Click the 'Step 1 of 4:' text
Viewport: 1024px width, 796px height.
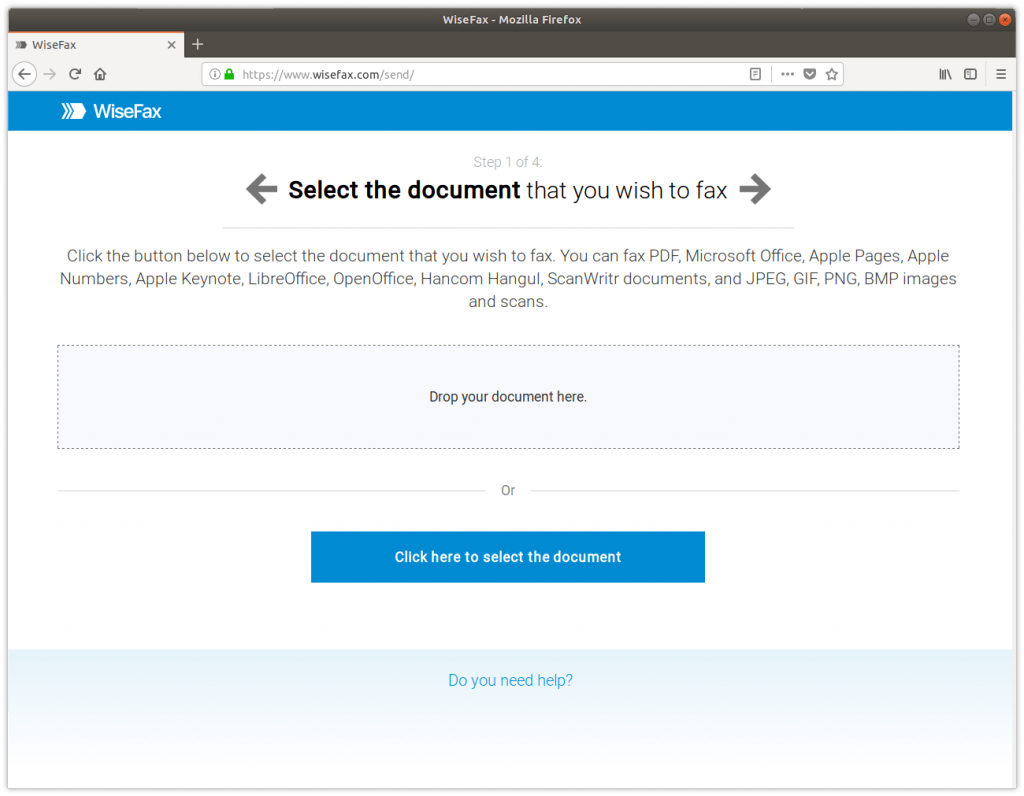[507, 162]
